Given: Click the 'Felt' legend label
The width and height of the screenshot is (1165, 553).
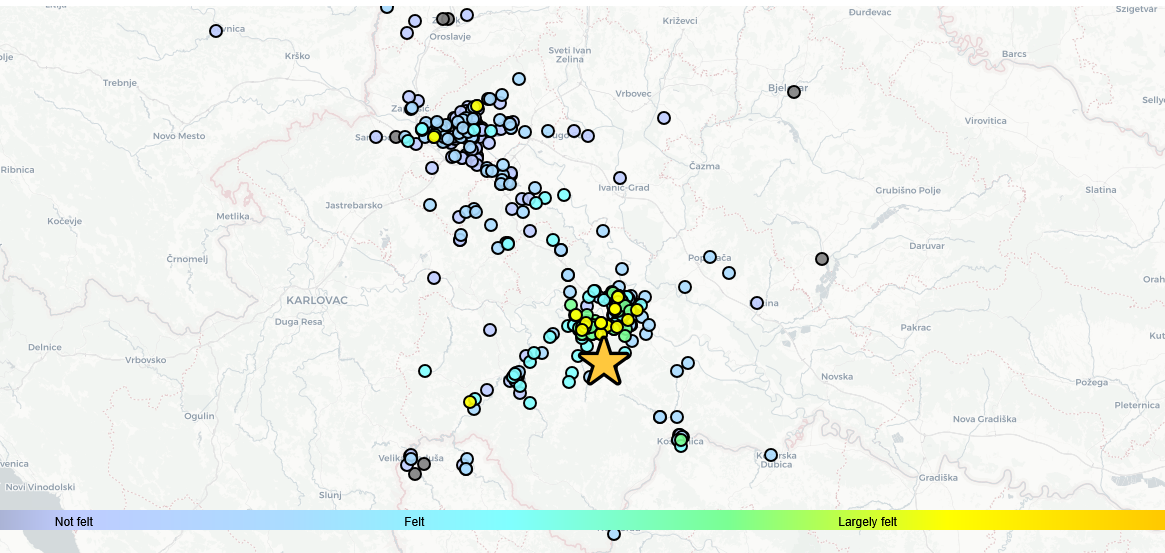Looking at the screenshot, I should point(415,522).
